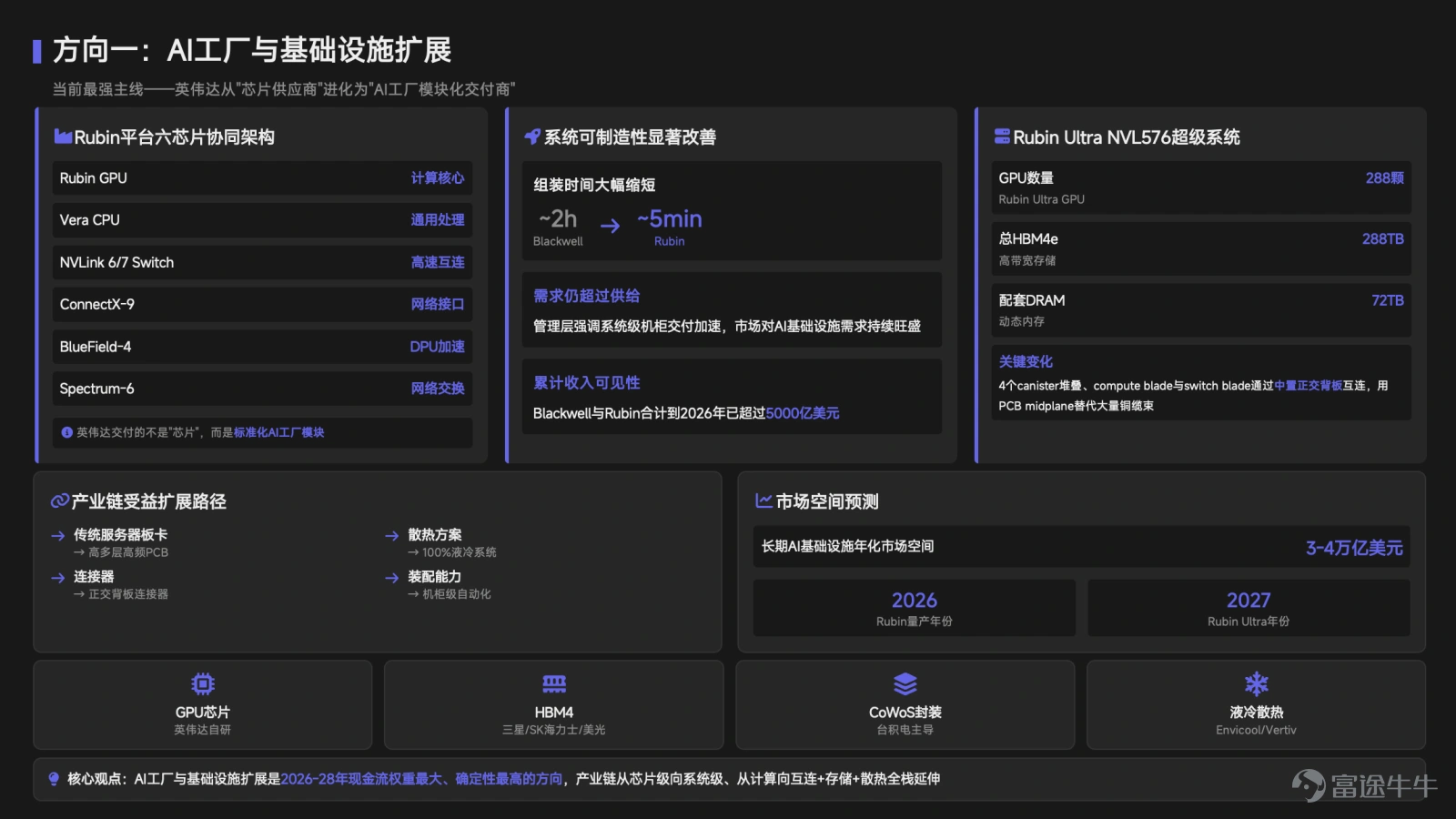
Task: Click the 机柜级自动化 sub-item
Action: click(x=457, y=594)
